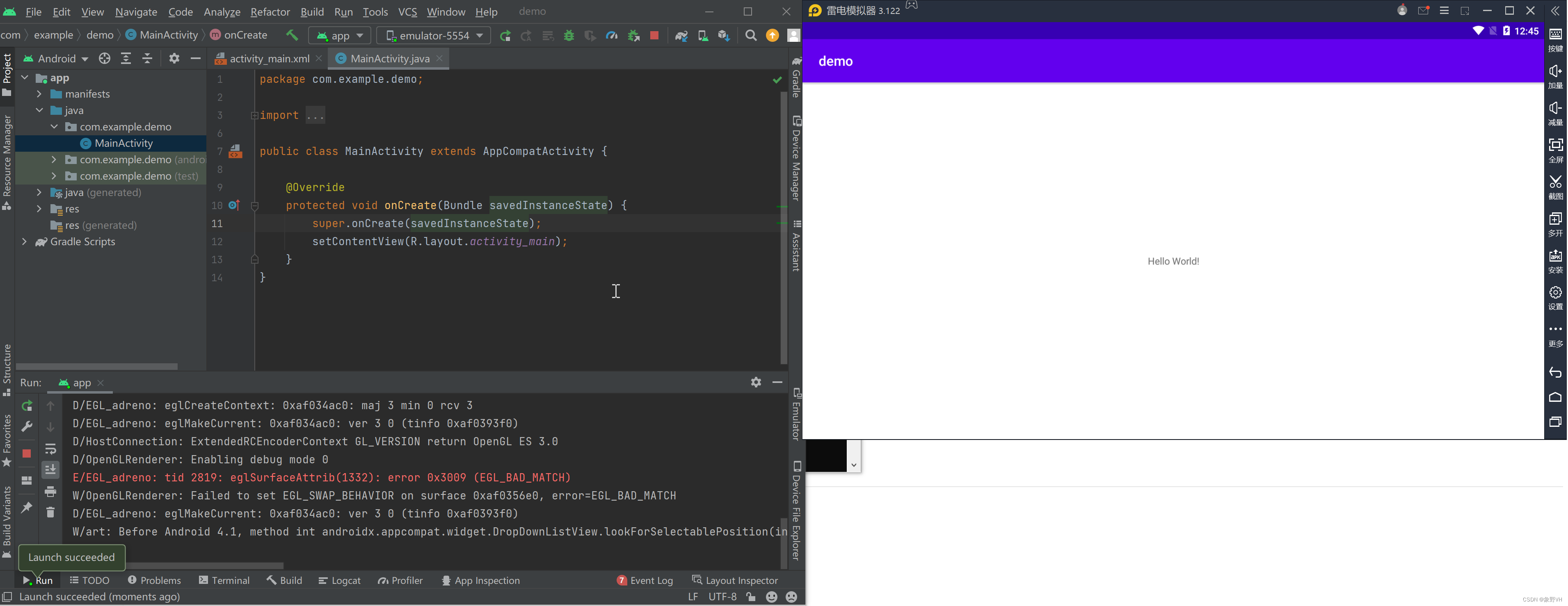This screenshot has height=606, width=1568.
Task: Open the Refactor menu
Action: tap(270, 11)
